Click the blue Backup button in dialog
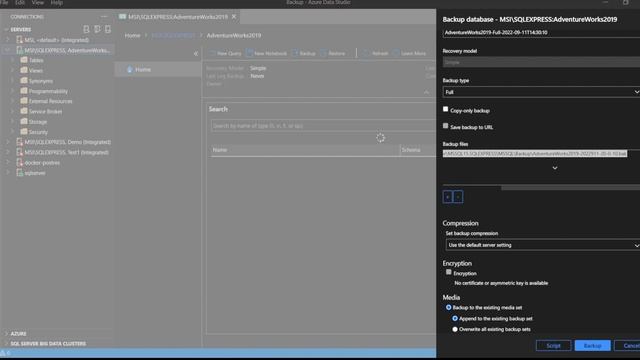640x360 pixels. (x=592, y=345)
